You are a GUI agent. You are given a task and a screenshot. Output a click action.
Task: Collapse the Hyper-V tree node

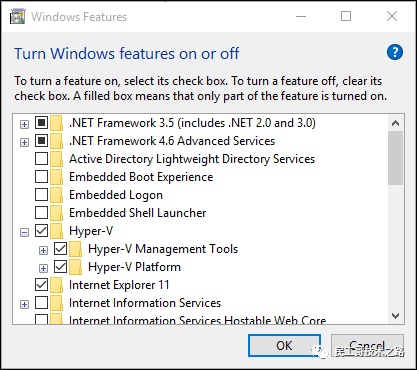[x=24, y=232]
